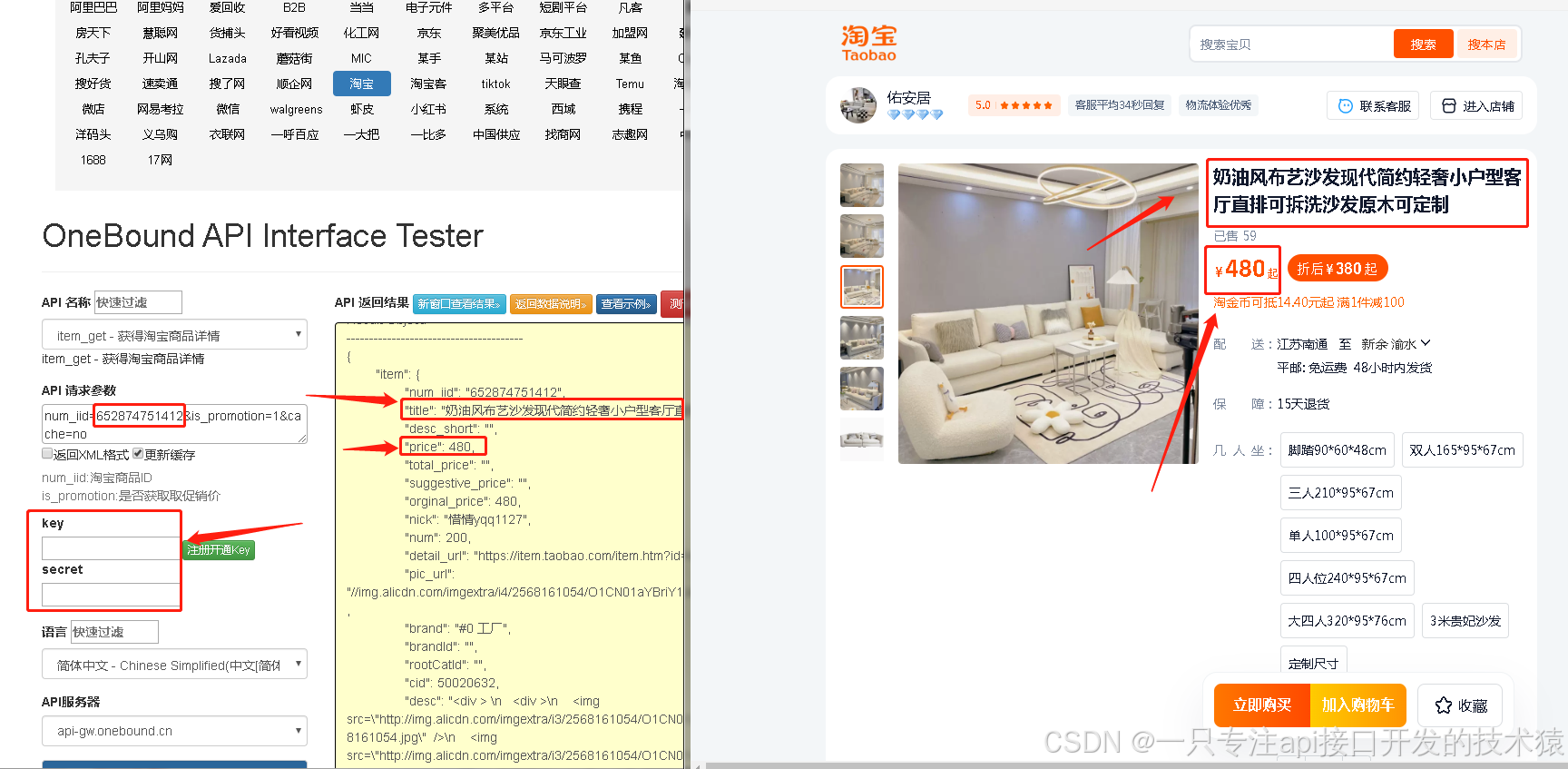Click the 5.0 star rating badge
Viewport: 1568px width, 769px height.
tap(1014, 105)
